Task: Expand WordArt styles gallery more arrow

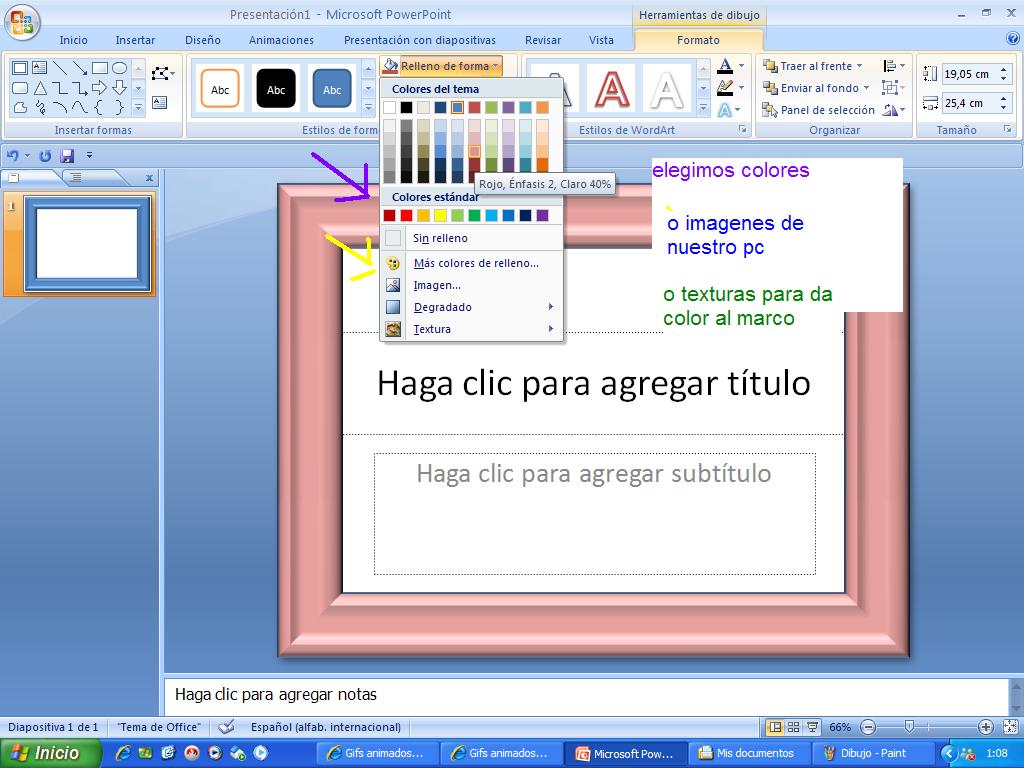Action: click(x=703, y=108)
